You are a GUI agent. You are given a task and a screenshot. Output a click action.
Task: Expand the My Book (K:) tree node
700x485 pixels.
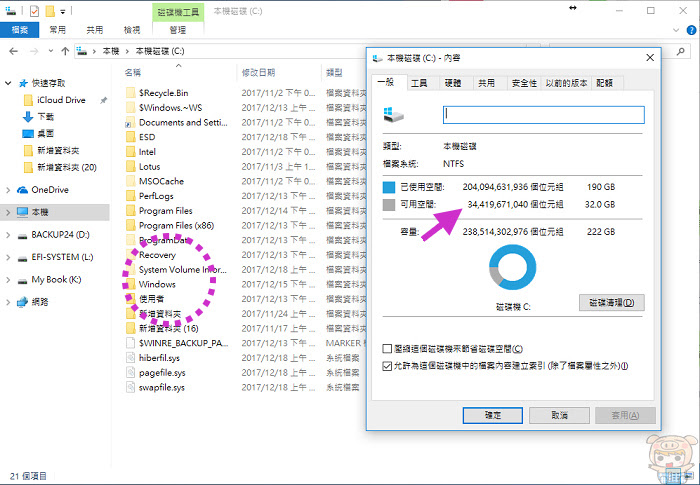tap(8, 280)
